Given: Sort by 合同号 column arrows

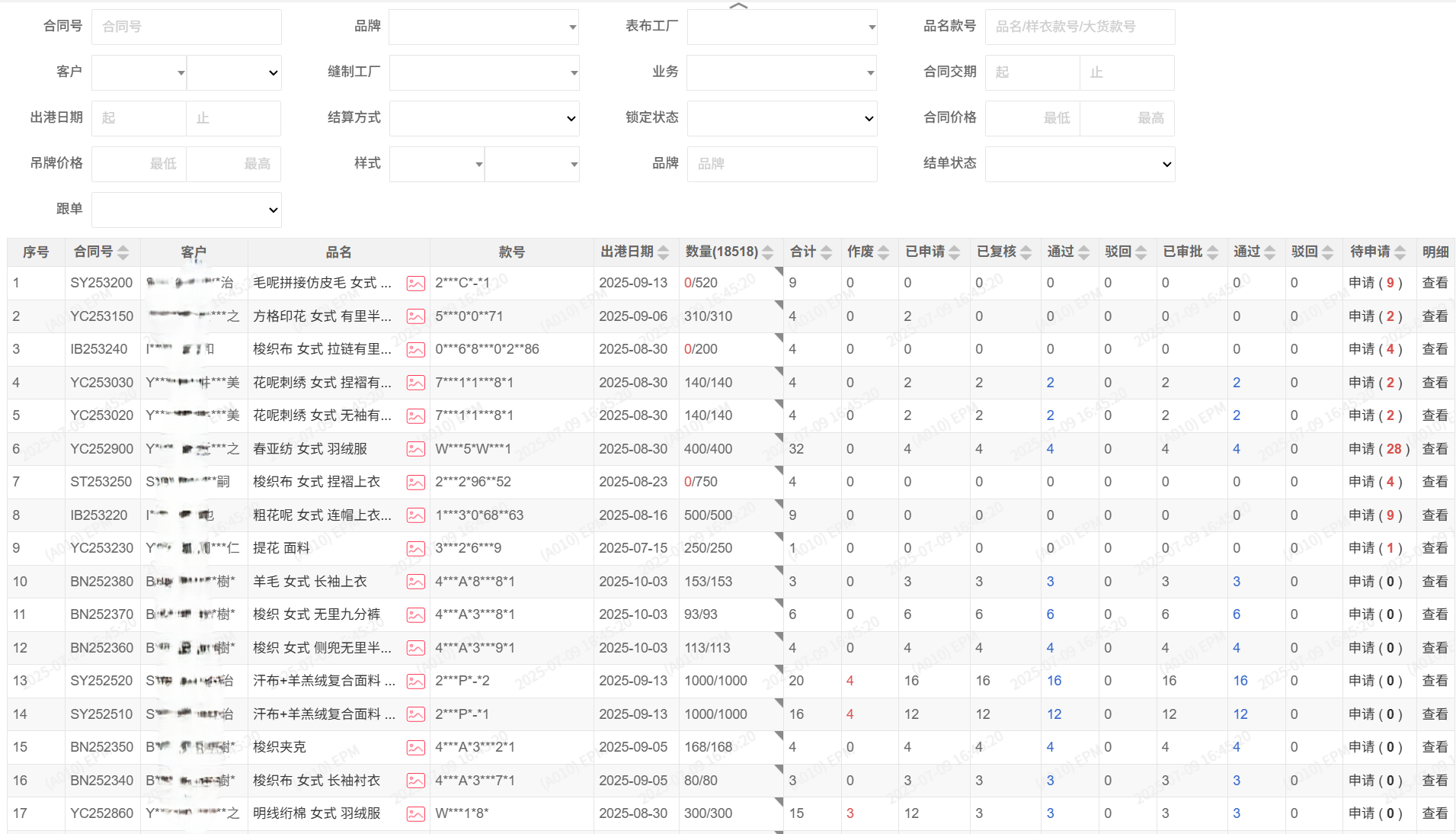Looking at the screenshot, I should [123, 252].
